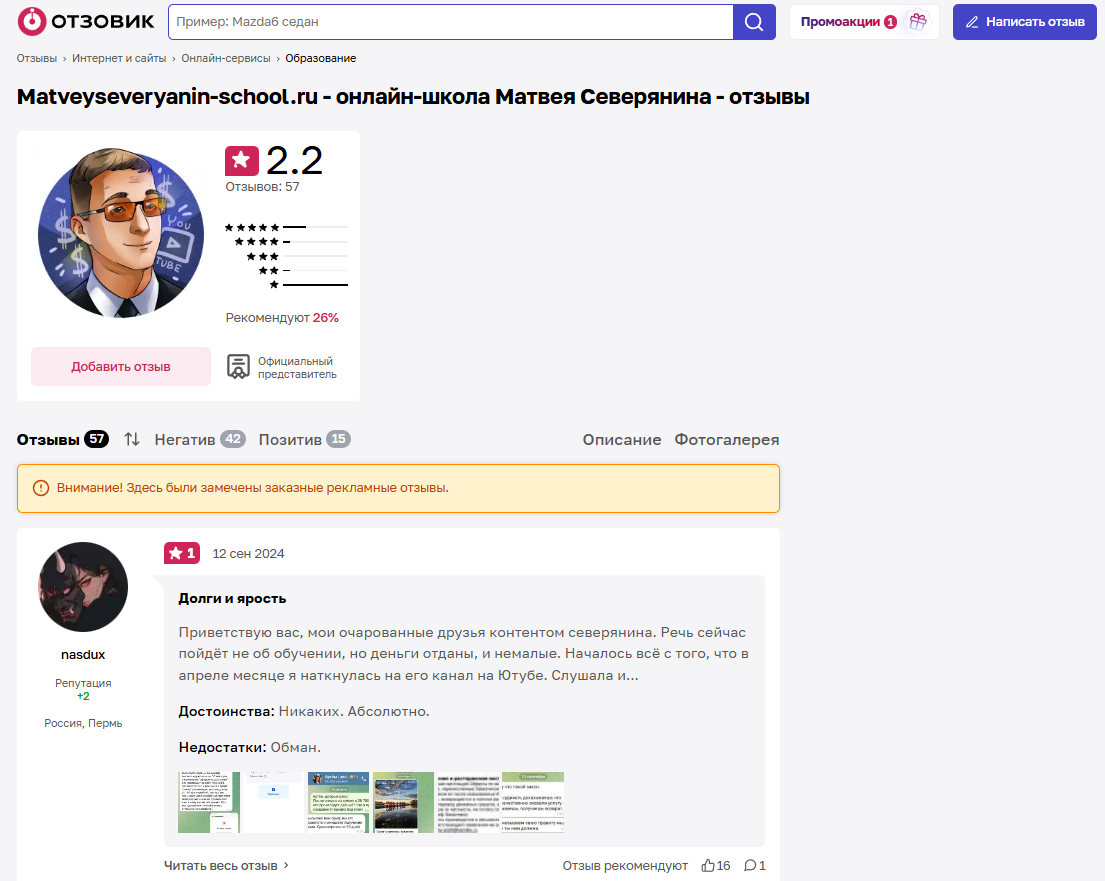Viewport: 1105px width, 881px height.
Task: Open Промоакции link
Action: click(x=840, y=22)
